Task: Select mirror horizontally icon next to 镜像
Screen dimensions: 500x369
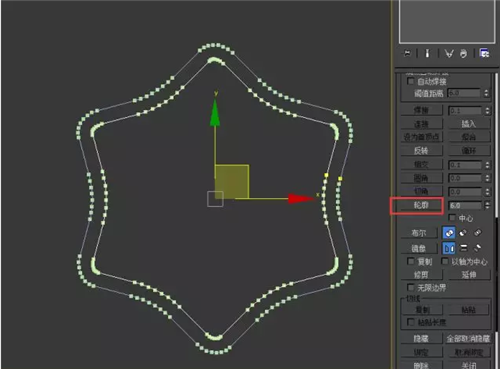Action: pos(449,248)
